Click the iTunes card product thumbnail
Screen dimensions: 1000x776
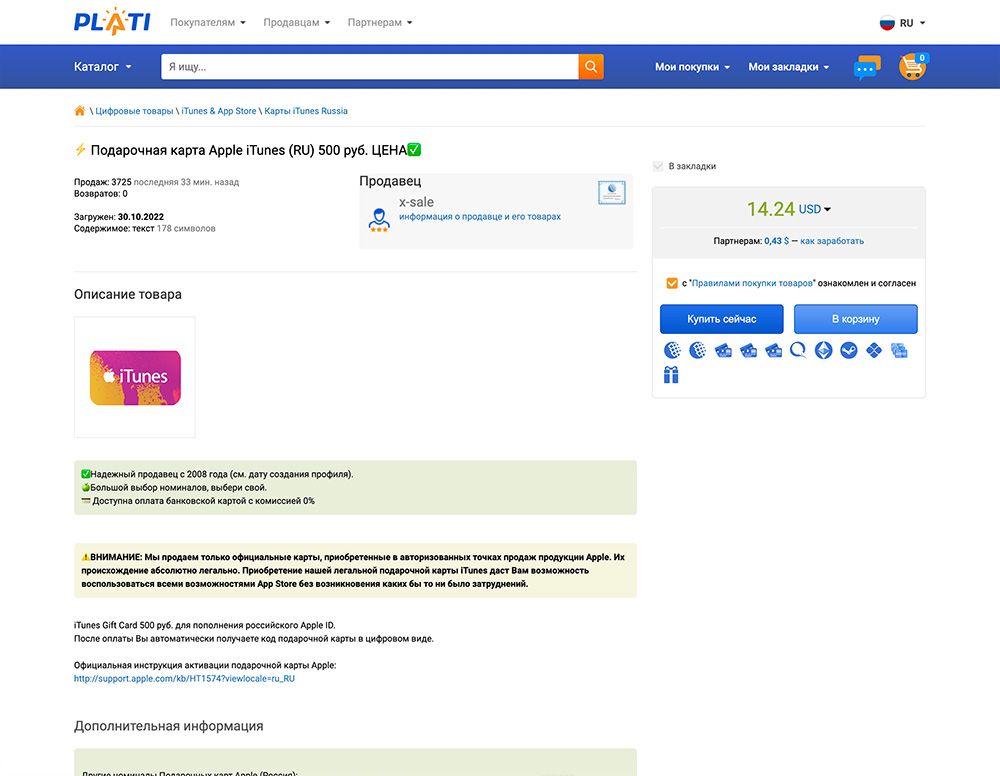click(x=135, y=377)
